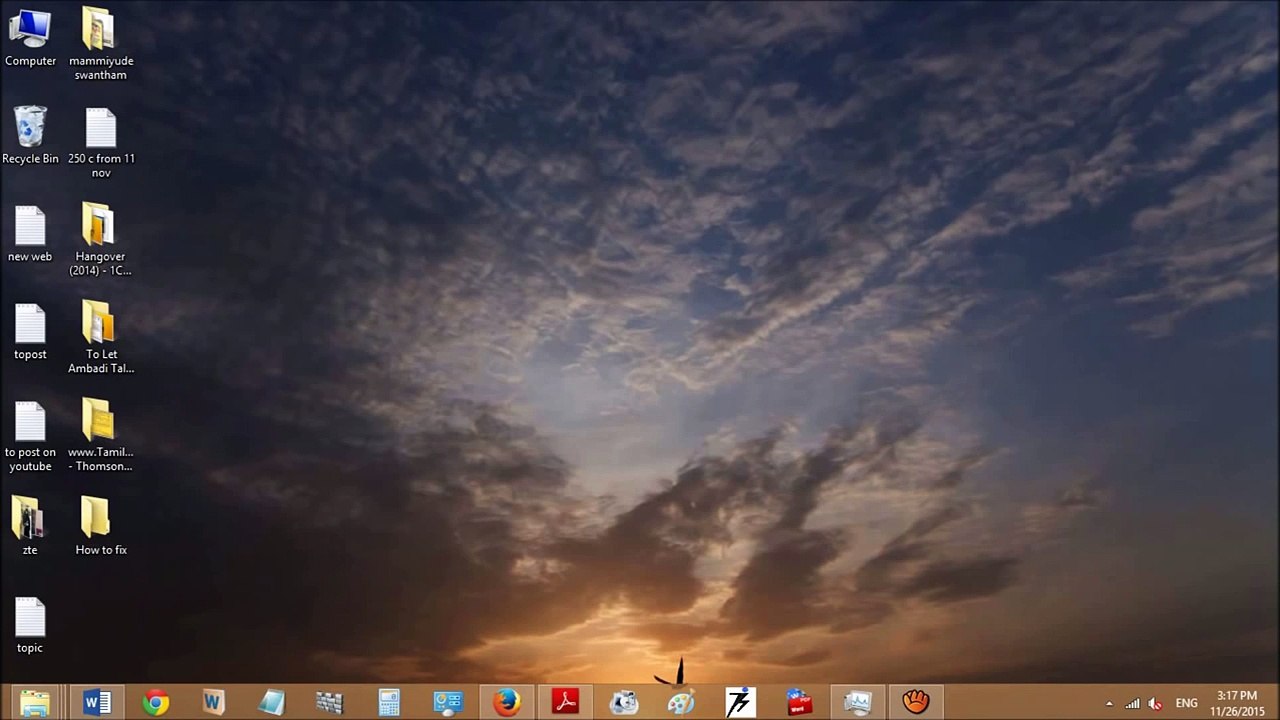Select the 'zte' folder on desktop
1280x720 pixels.
point(30,526)
